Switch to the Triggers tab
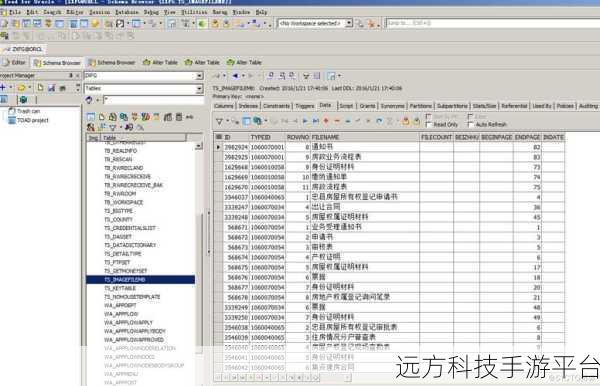The height and width of the screenshot is (386, 600). coord(305,106)
